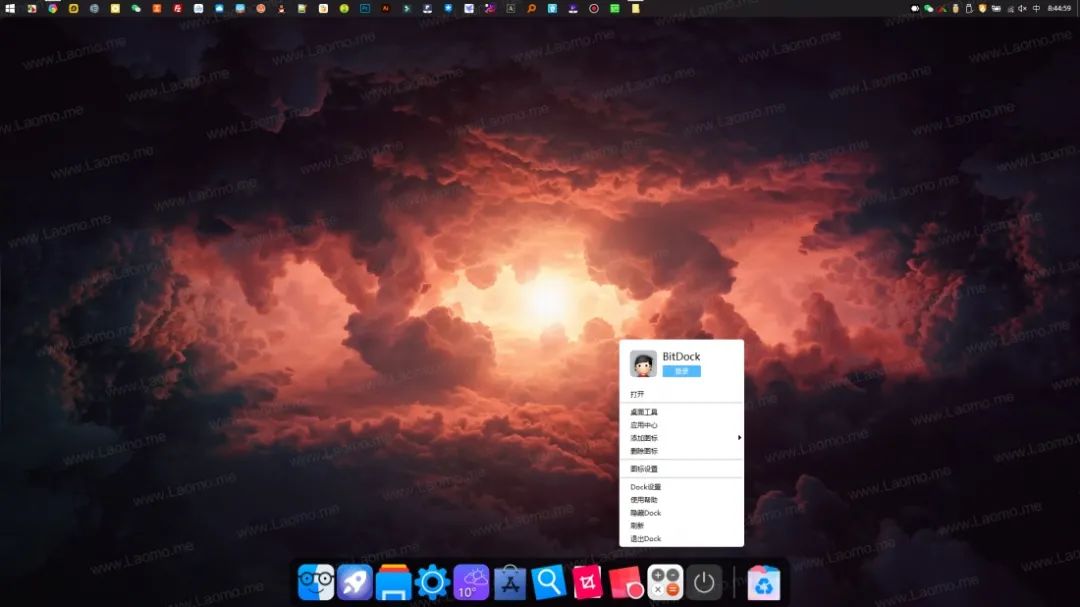
Task: Toggle the input method indicator in the tray
Action: (x=1037, y=9)
